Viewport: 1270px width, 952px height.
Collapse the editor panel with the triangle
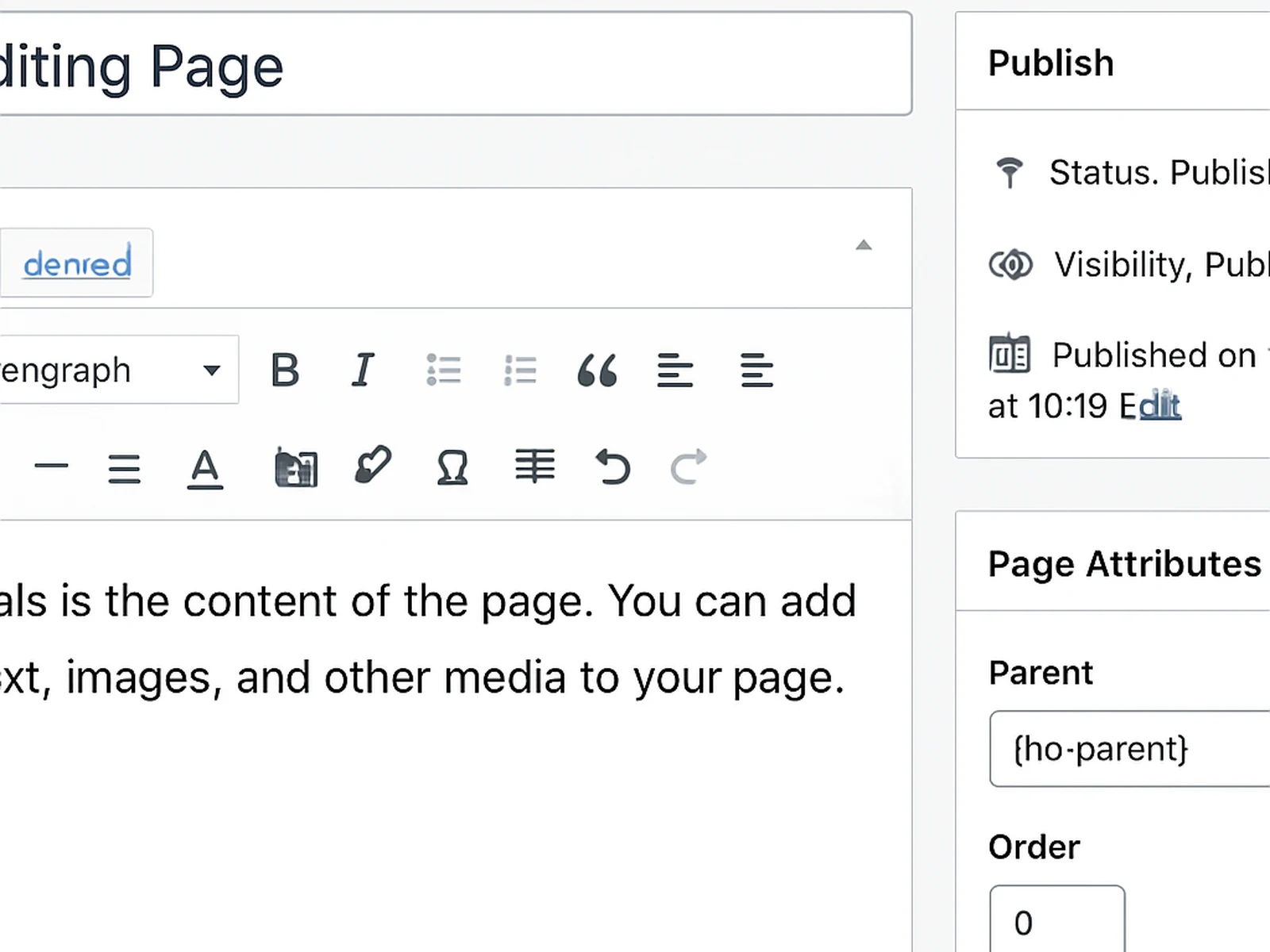pos(864,245)
